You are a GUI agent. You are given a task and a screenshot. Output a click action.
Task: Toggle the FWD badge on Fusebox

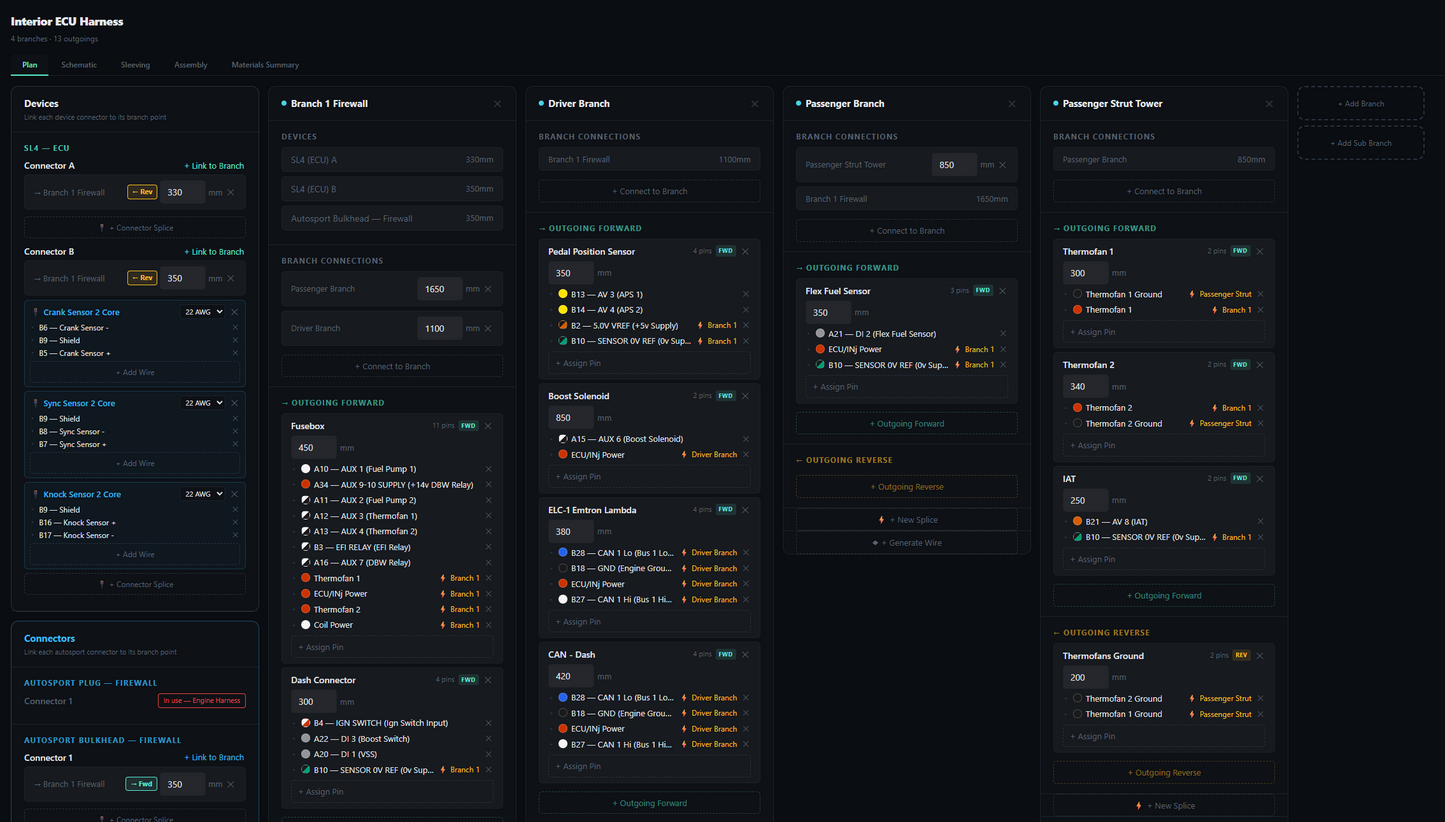[468, 426]
